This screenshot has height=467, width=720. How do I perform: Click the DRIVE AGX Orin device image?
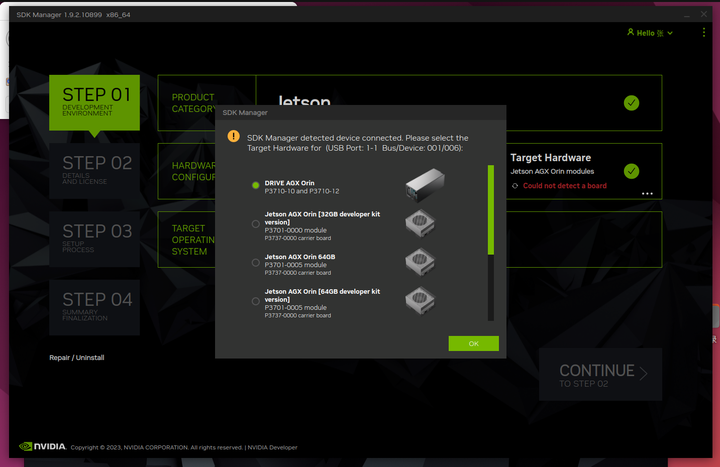coord(425,185)
